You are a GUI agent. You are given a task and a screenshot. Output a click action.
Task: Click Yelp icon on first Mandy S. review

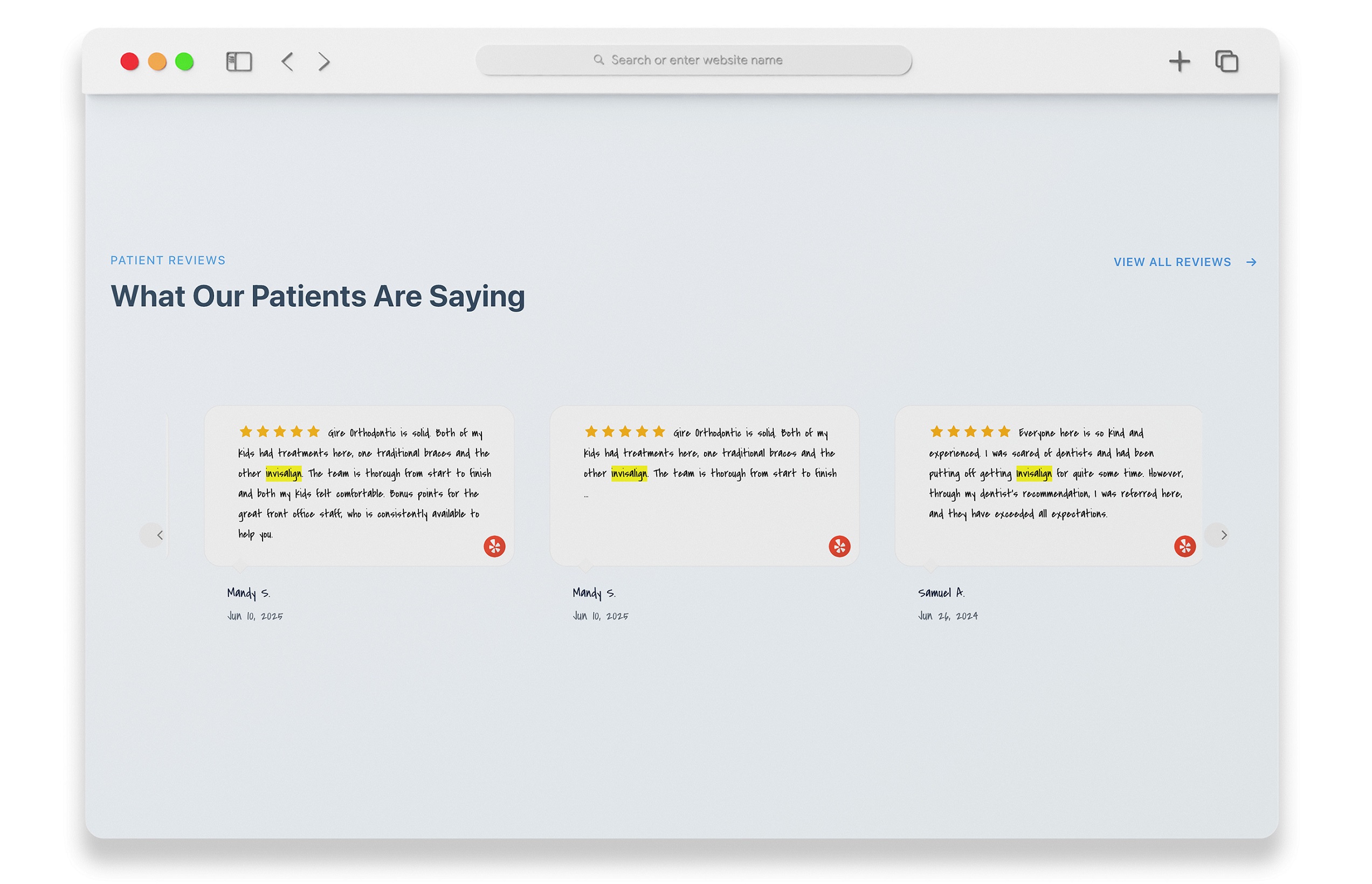(494, 547)
